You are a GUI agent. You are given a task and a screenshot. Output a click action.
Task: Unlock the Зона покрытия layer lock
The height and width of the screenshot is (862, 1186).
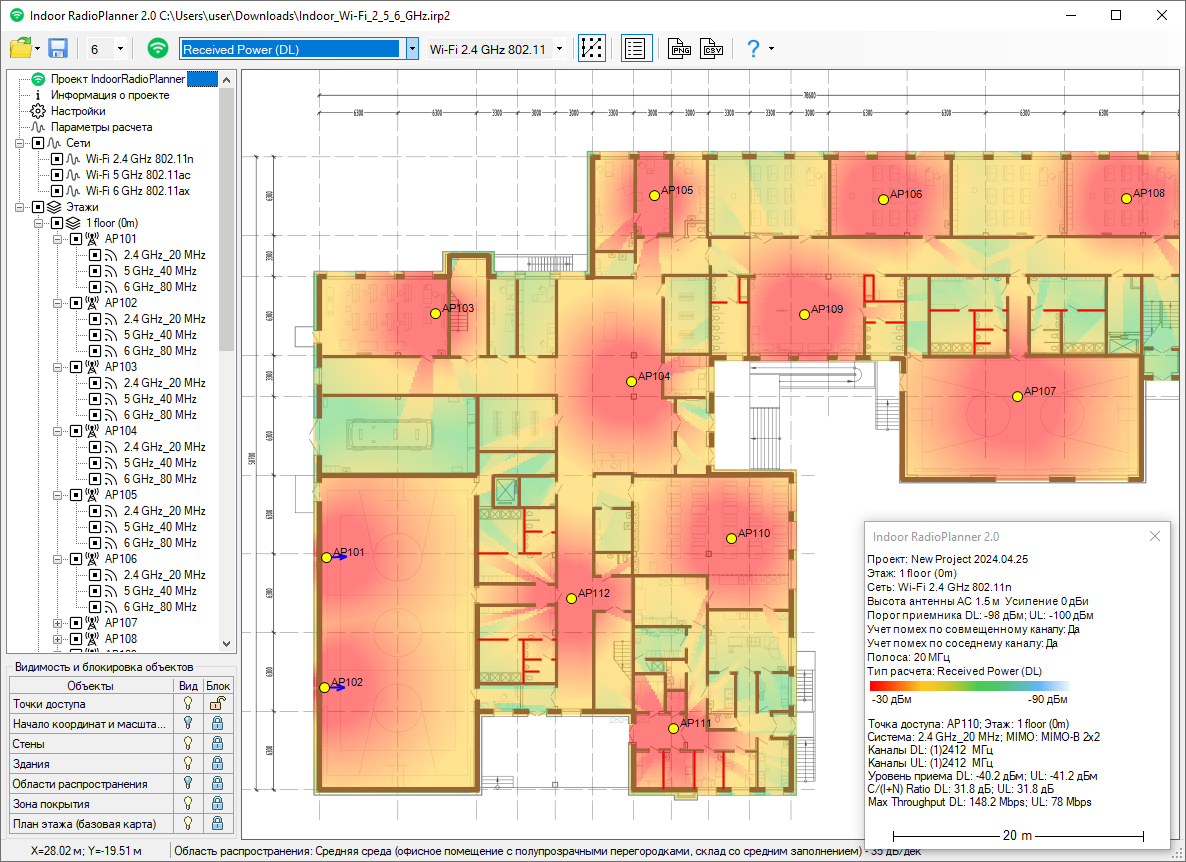(216, 804)
